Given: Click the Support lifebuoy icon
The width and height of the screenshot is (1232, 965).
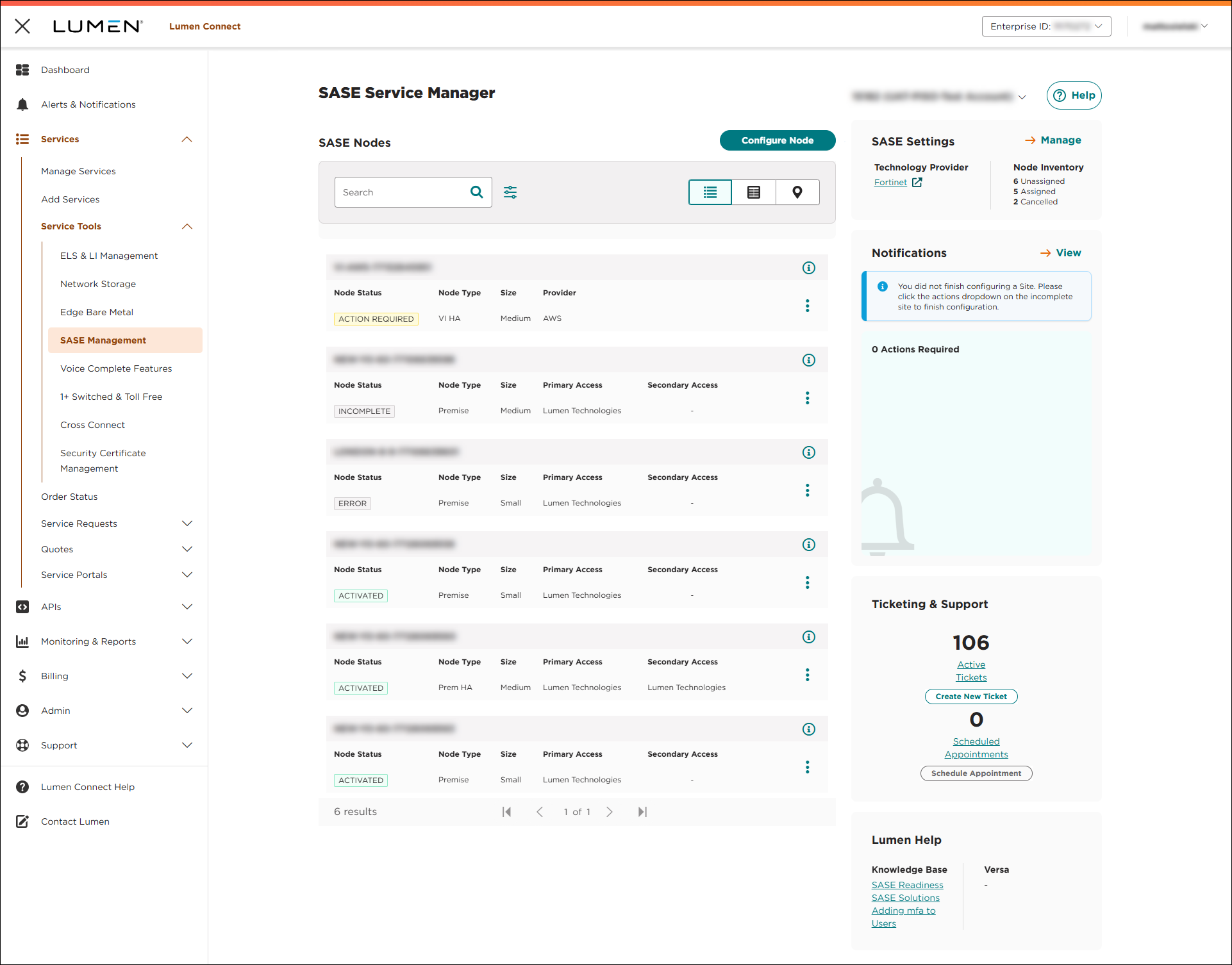Looking at the screenshot, I should coord(22,745).
